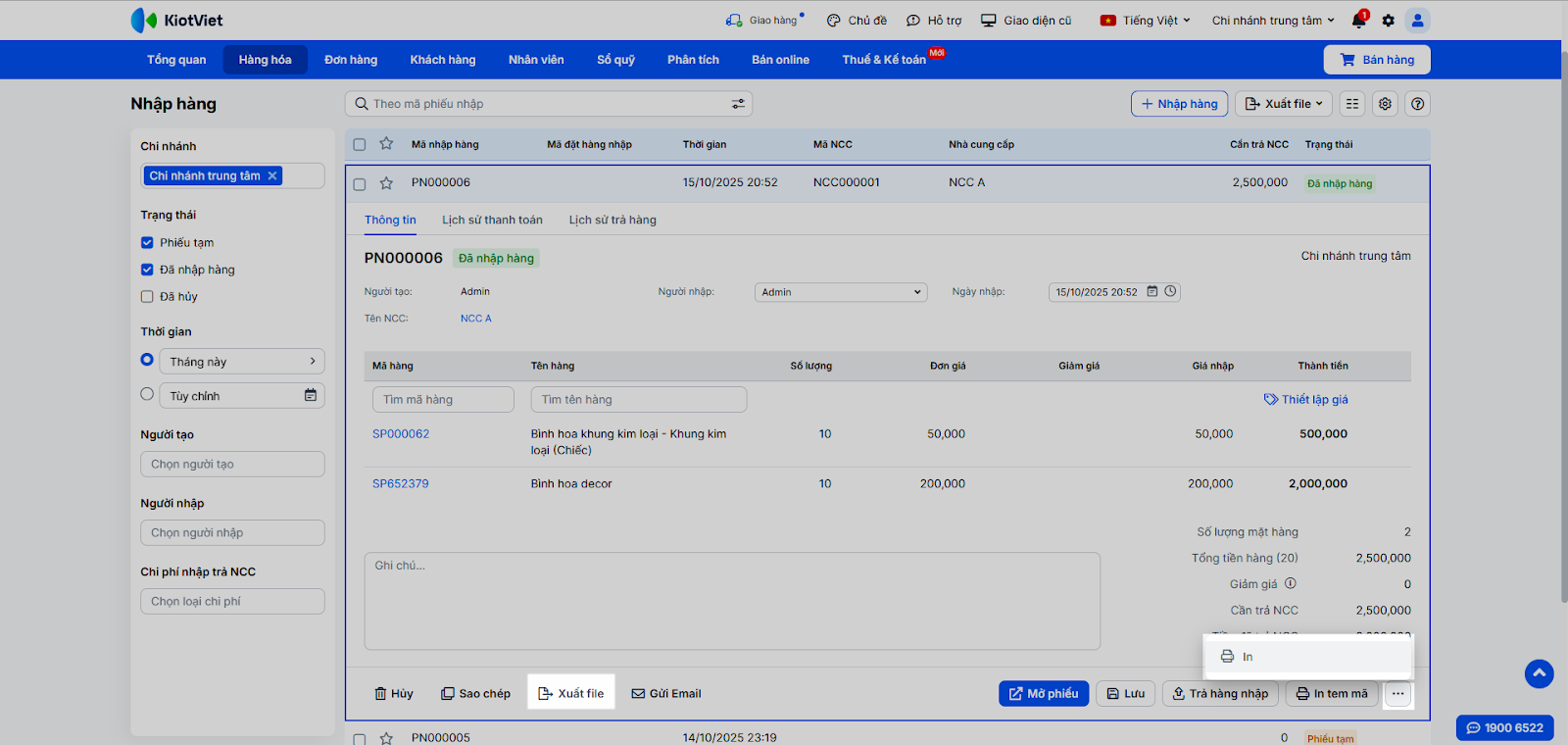Open the help question mark icon
This screenshot has width=1568, height=745.
pyautogui.click(x=1417, y=104)
